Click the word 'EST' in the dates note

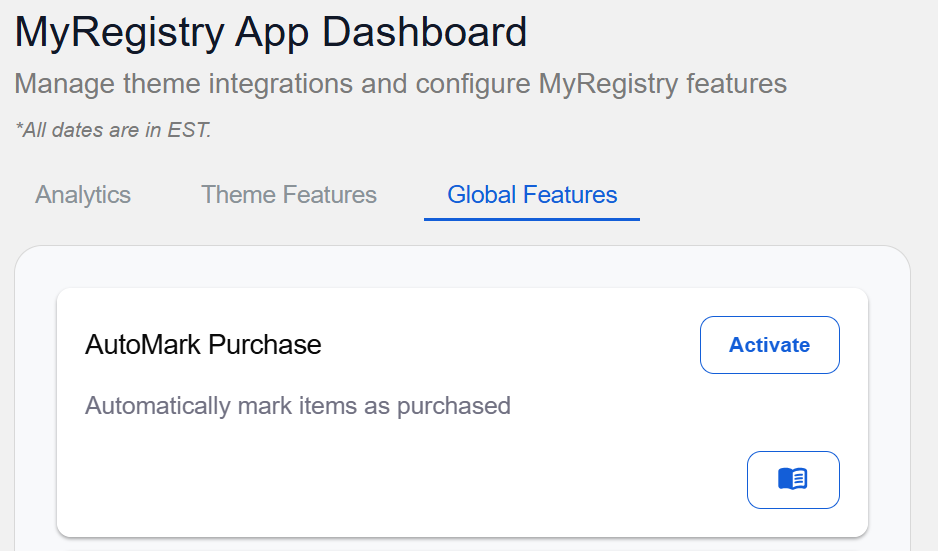pos(187,130)
